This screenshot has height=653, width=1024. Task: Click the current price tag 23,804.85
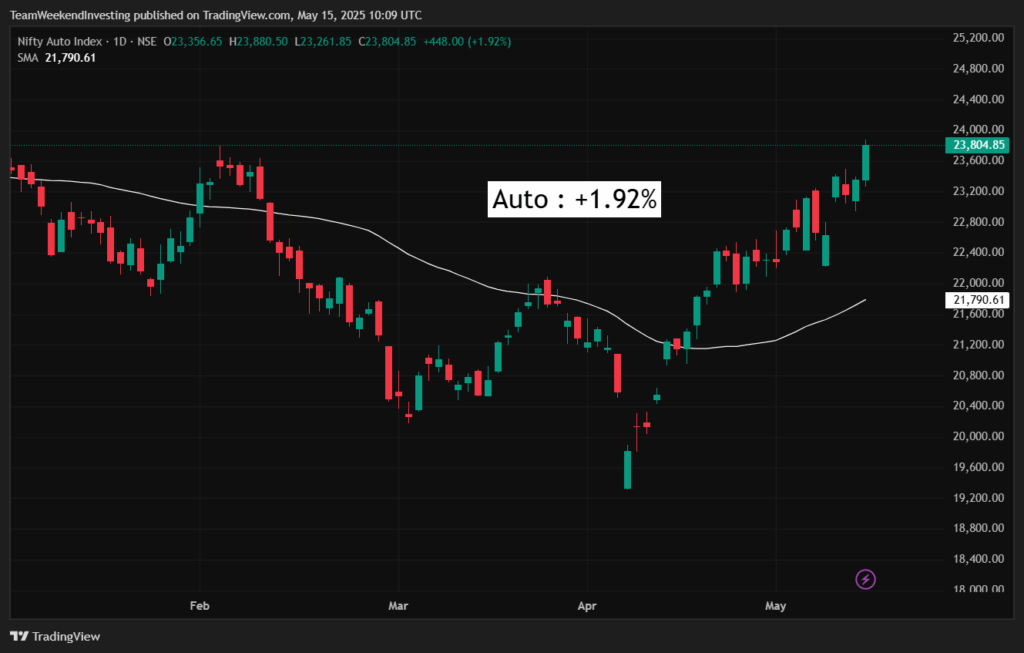977,145
